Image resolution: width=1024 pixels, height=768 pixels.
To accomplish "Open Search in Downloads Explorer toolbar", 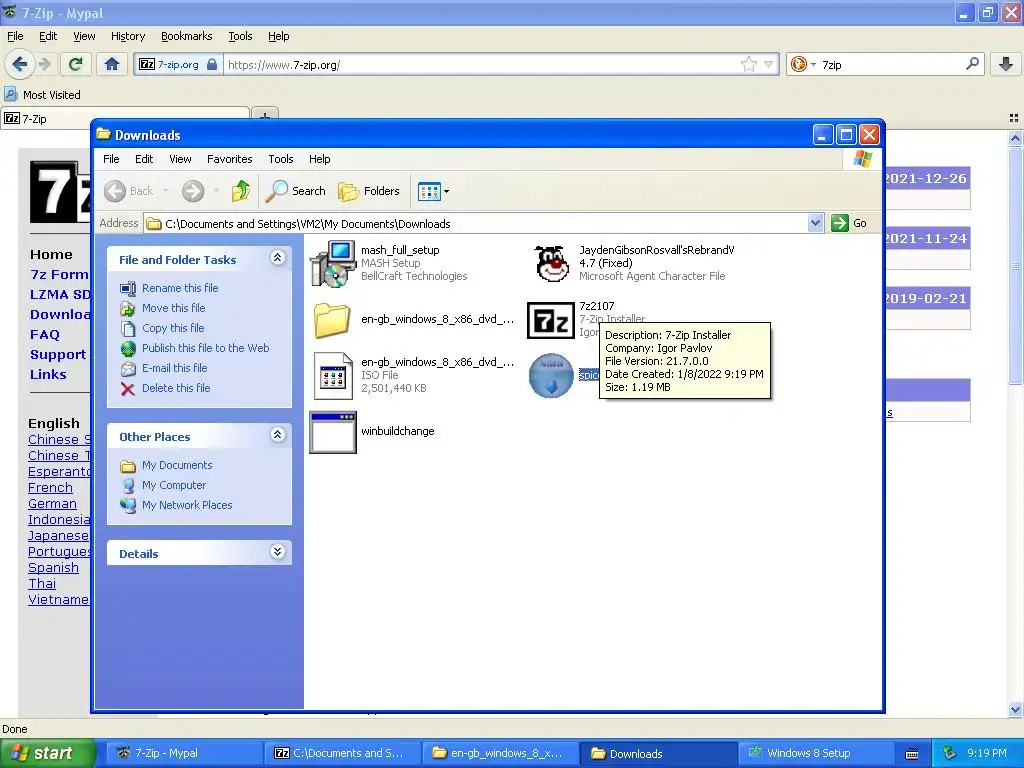I will click(296, 191).
